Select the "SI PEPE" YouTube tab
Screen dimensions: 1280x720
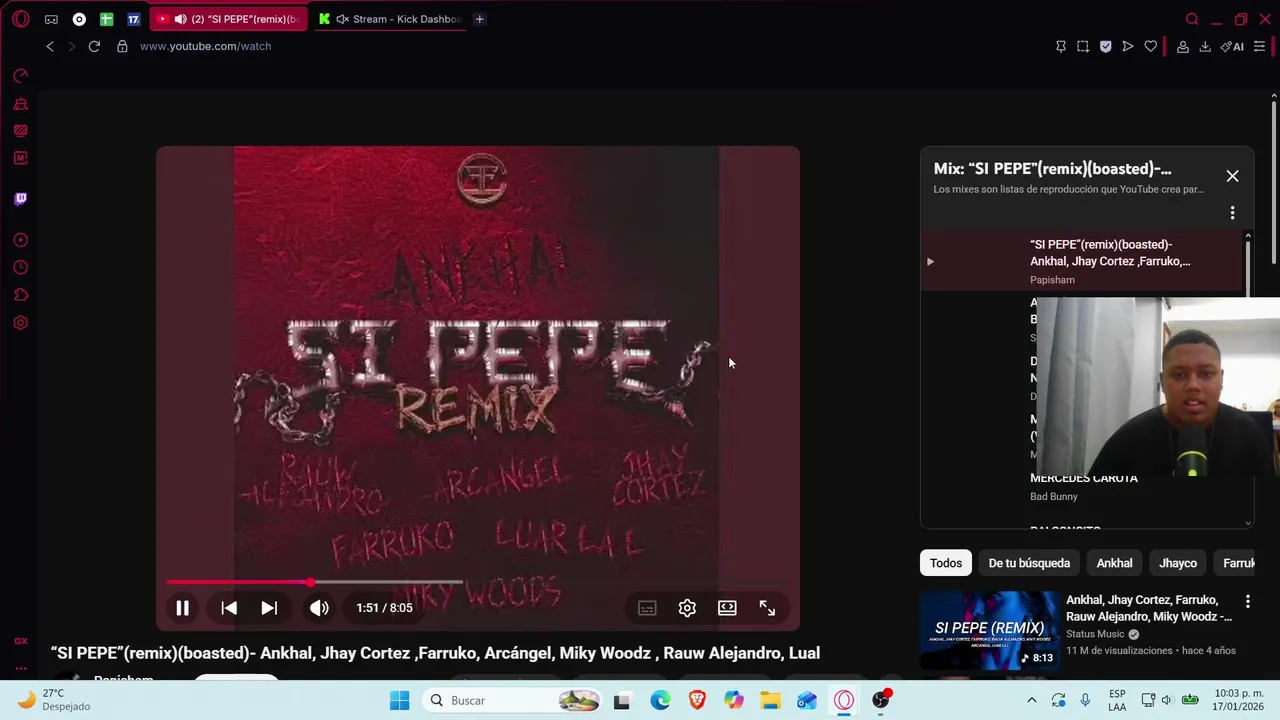pos(229,19)
